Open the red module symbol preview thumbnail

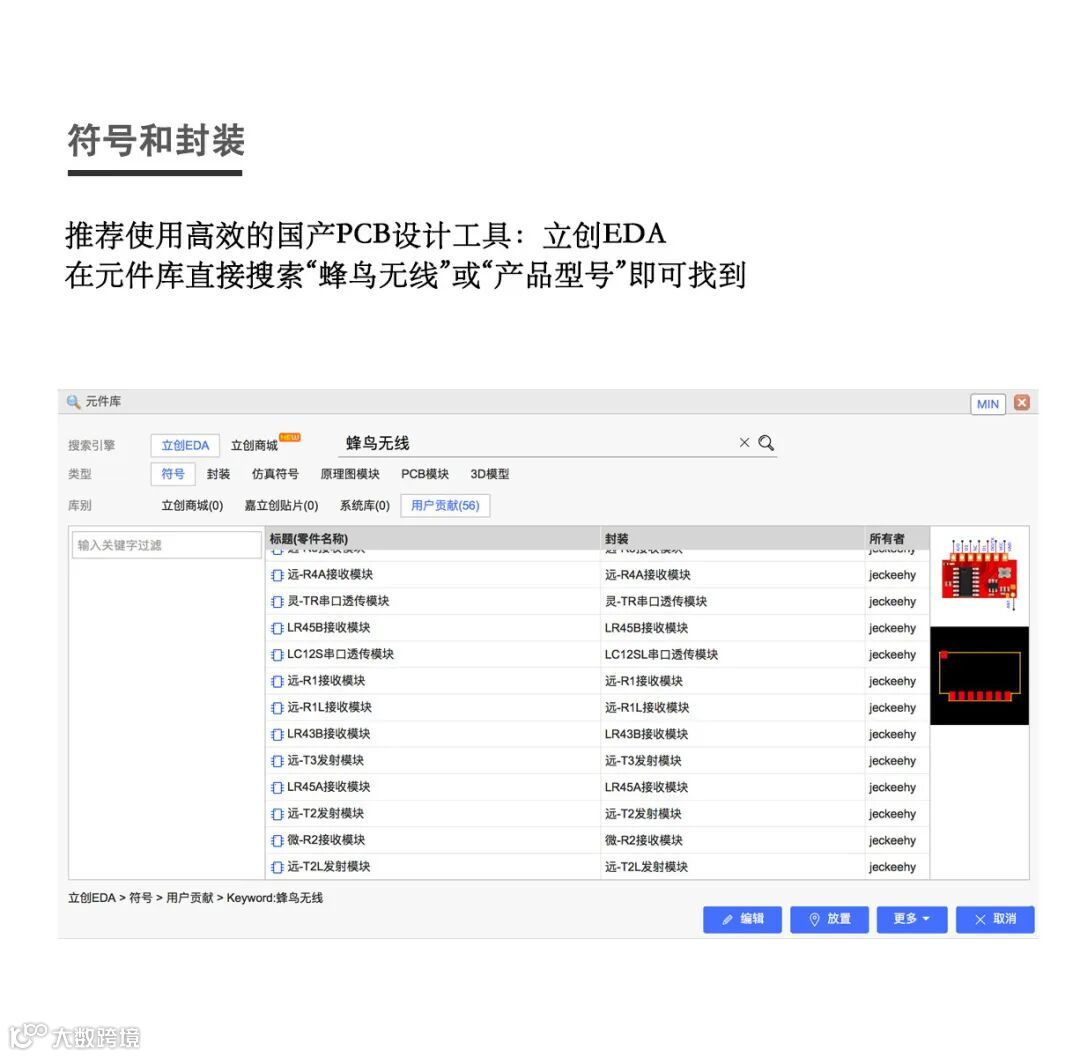coord(979,574)
